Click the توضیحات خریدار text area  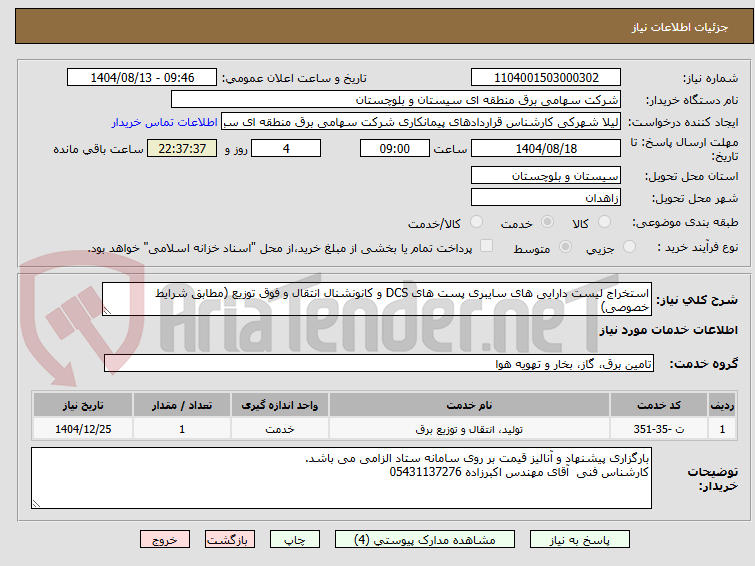tap(341, 478)
